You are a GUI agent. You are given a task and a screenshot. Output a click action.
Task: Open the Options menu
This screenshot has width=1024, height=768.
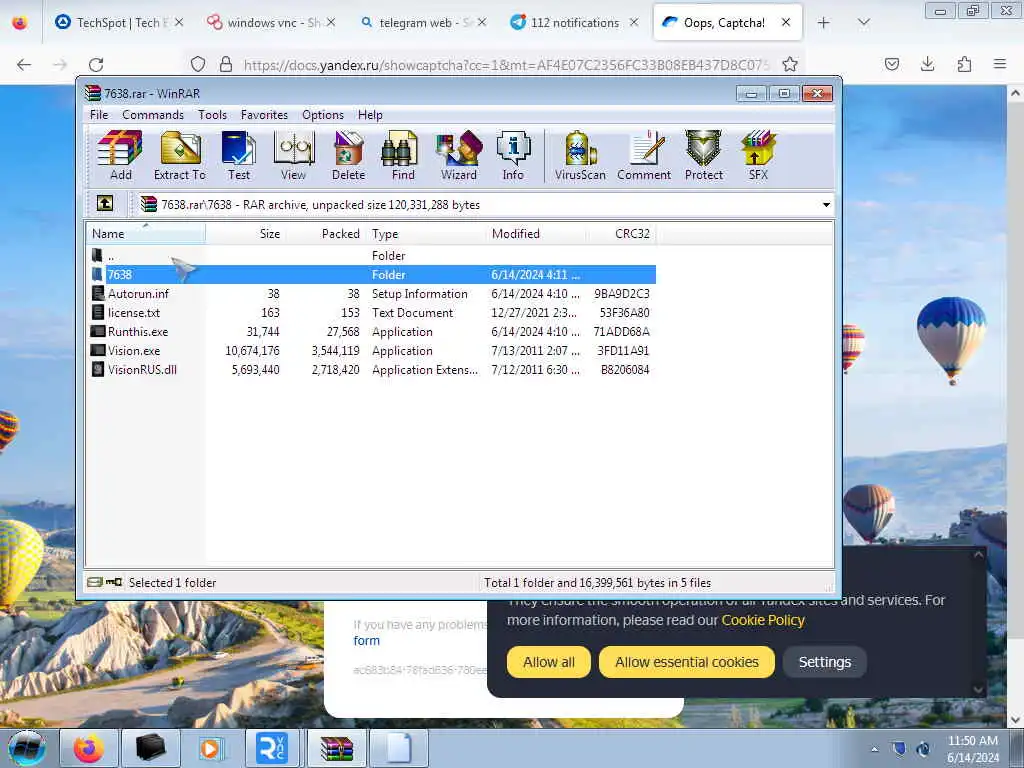[x=323, y=115]
